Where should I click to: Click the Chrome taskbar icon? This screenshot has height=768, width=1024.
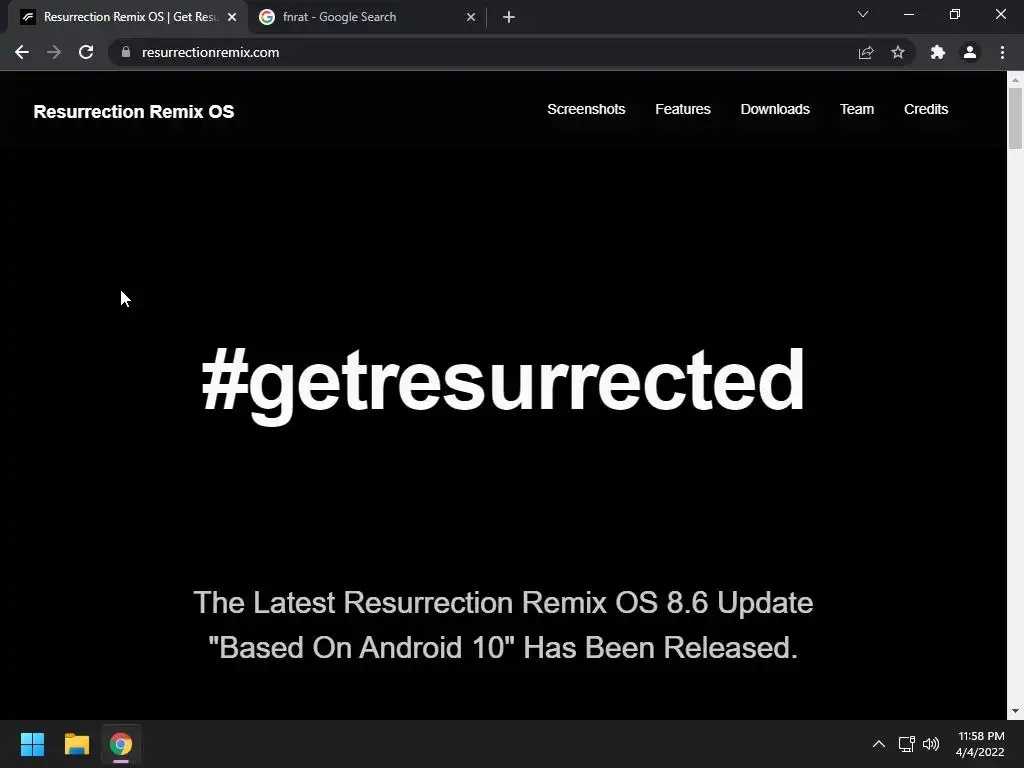121,744
